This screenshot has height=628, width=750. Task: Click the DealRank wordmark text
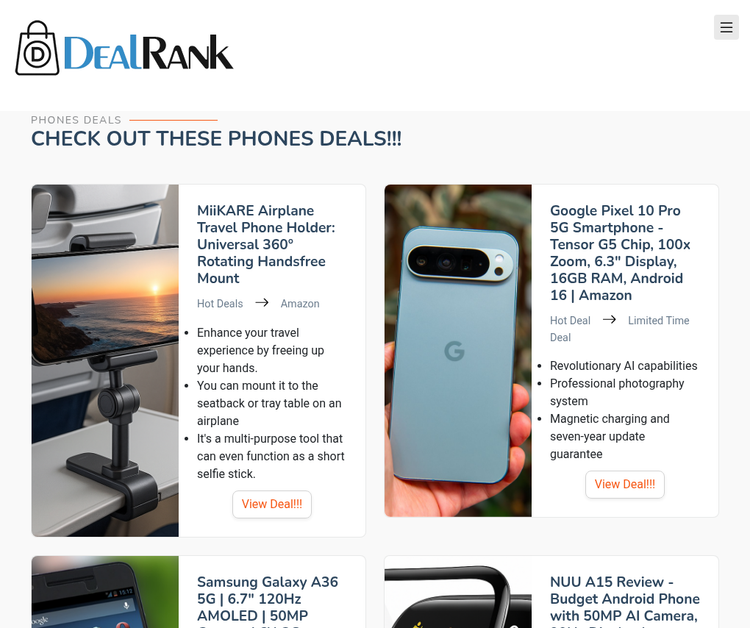coord(148,52)
